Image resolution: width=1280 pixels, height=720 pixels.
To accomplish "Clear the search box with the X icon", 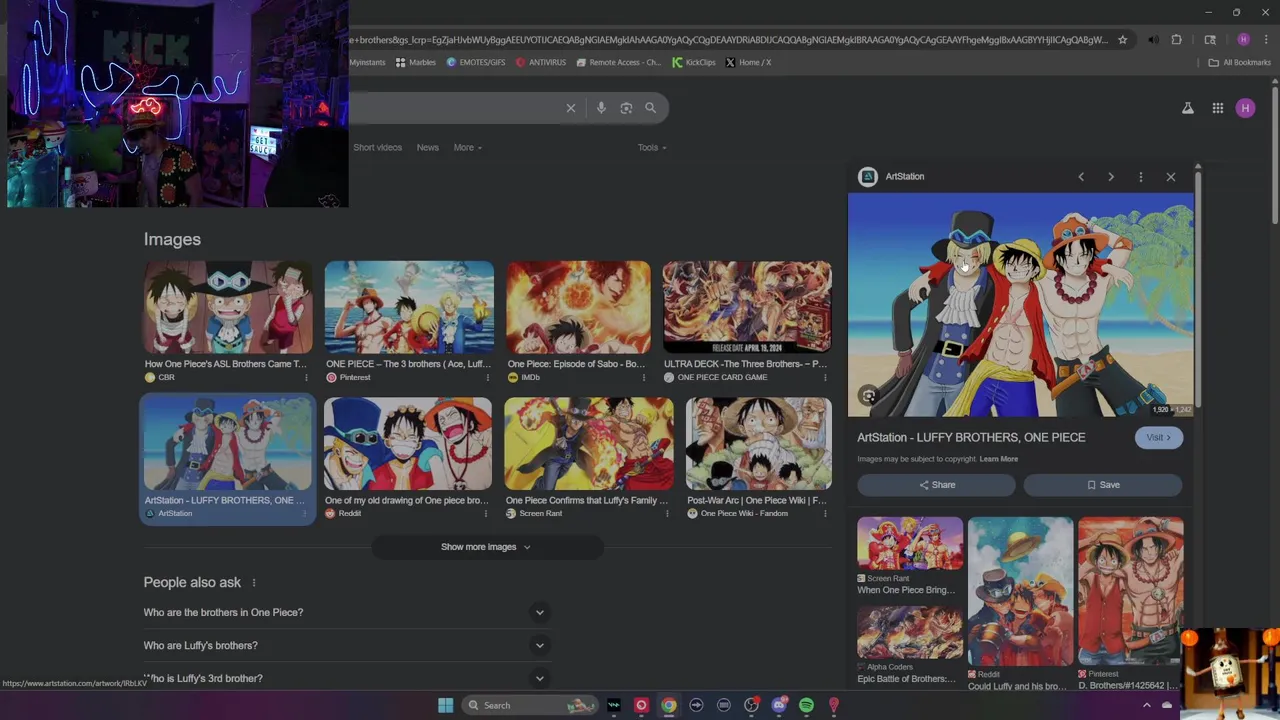I will coord(571,108).
